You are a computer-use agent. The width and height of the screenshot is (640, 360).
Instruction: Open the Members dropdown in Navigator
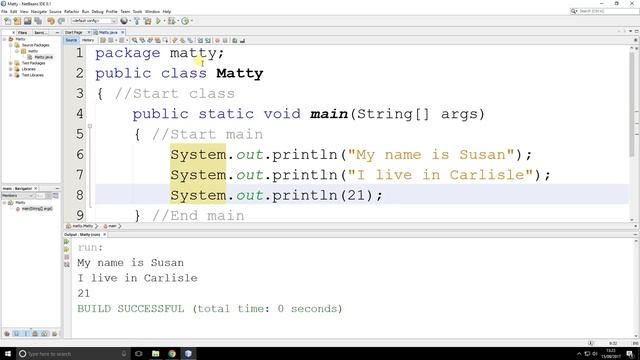(x=18, y=196)
